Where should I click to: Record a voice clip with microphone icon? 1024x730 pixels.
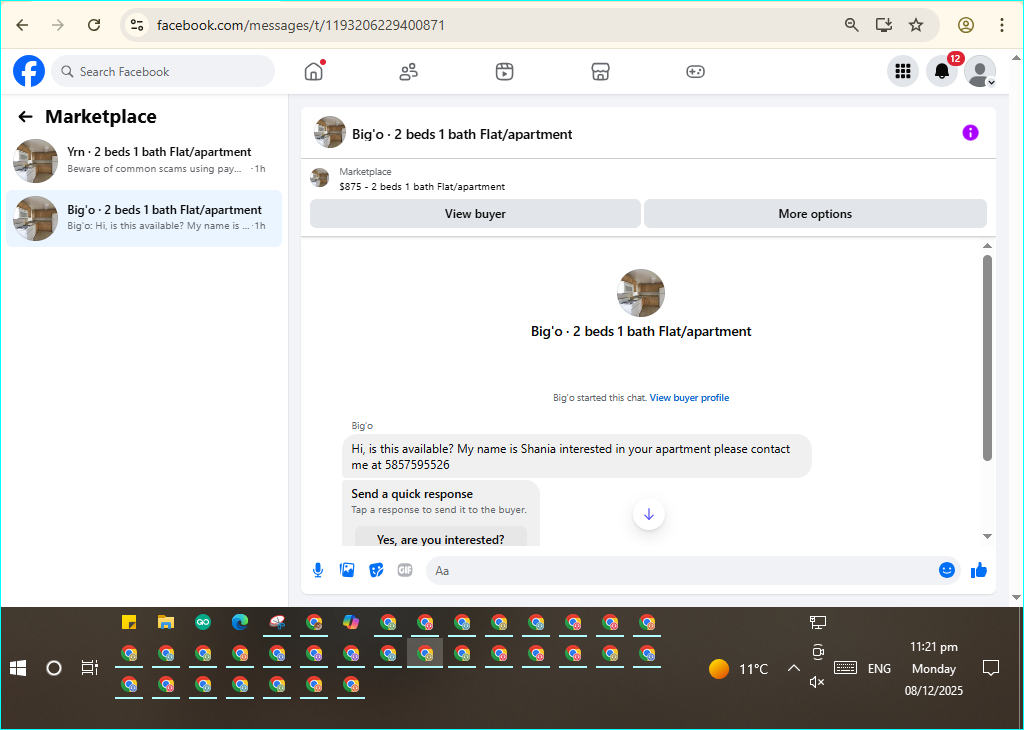click(318, 570)
